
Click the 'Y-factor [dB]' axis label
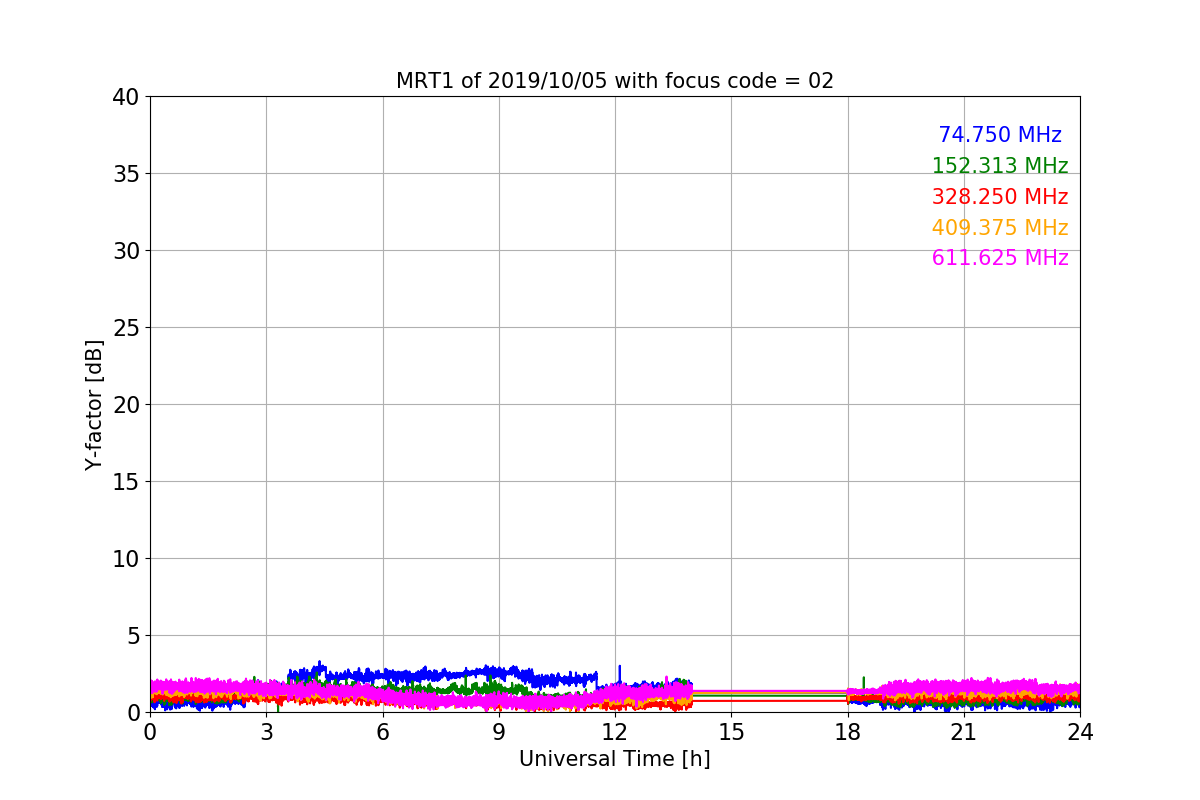pyautogui.click(x=94, y=405)
